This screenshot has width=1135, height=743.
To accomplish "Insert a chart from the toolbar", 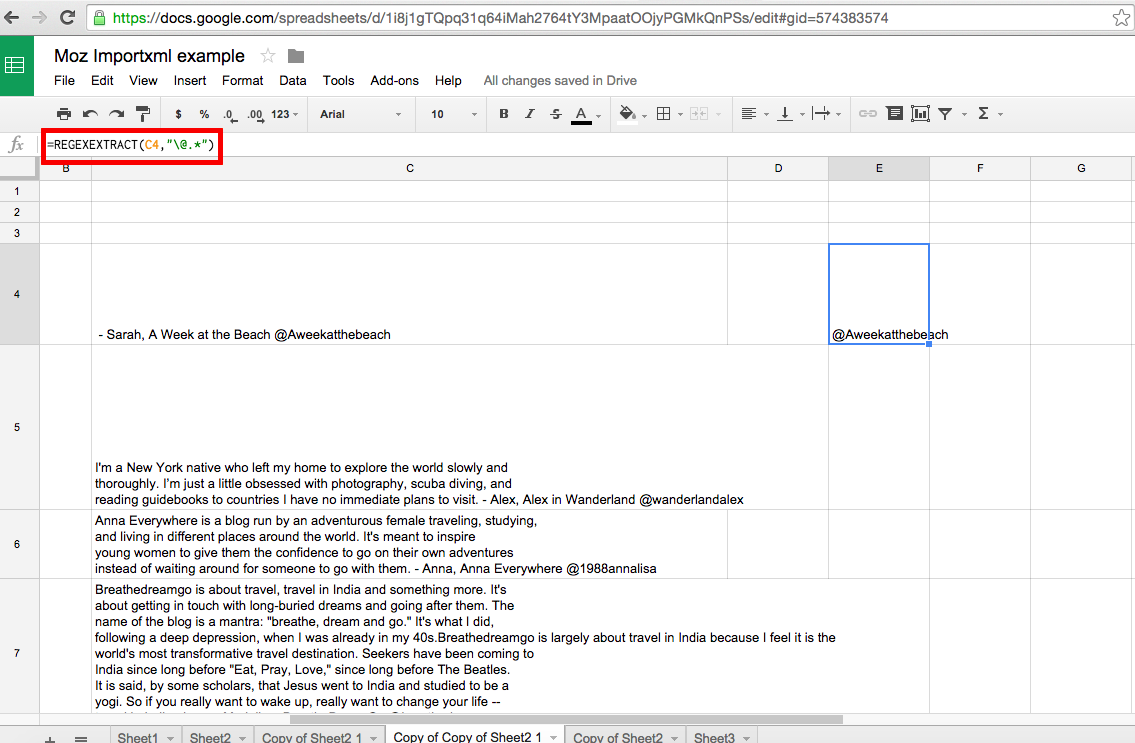I will coord(920,114).
